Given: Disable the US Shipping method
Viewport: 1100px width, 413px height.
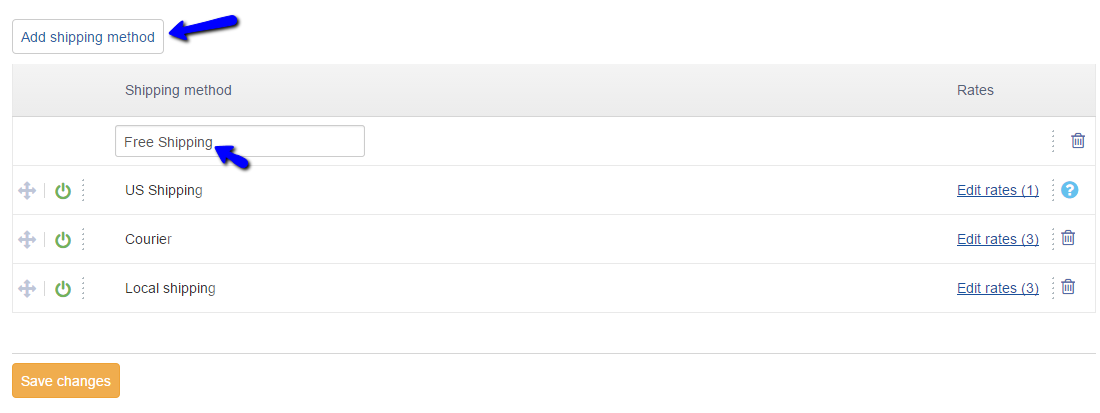Looking at the screenshot, I should [63, 190].
